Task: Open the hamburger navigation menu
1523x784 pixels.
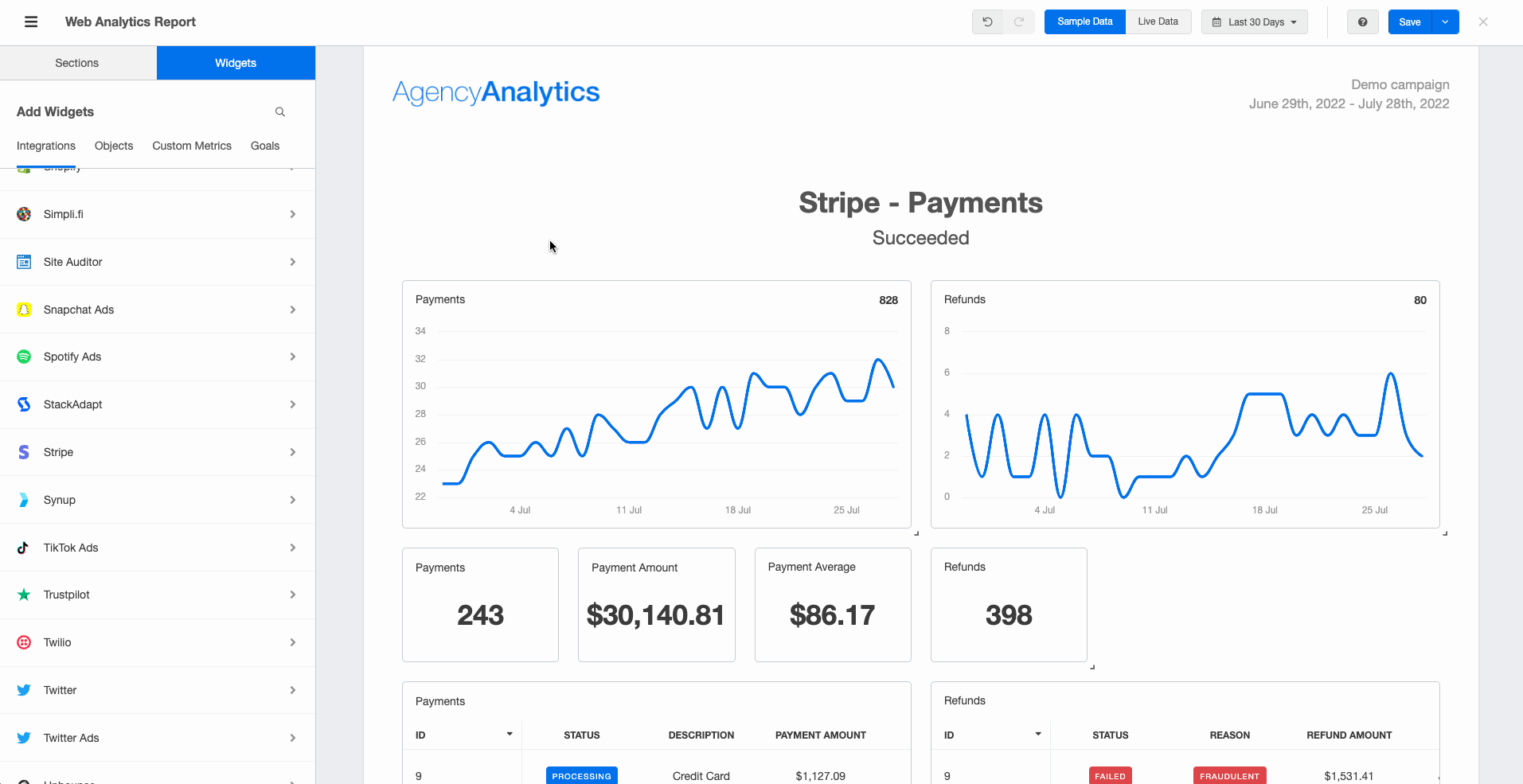Action: (x=31, y=21)
